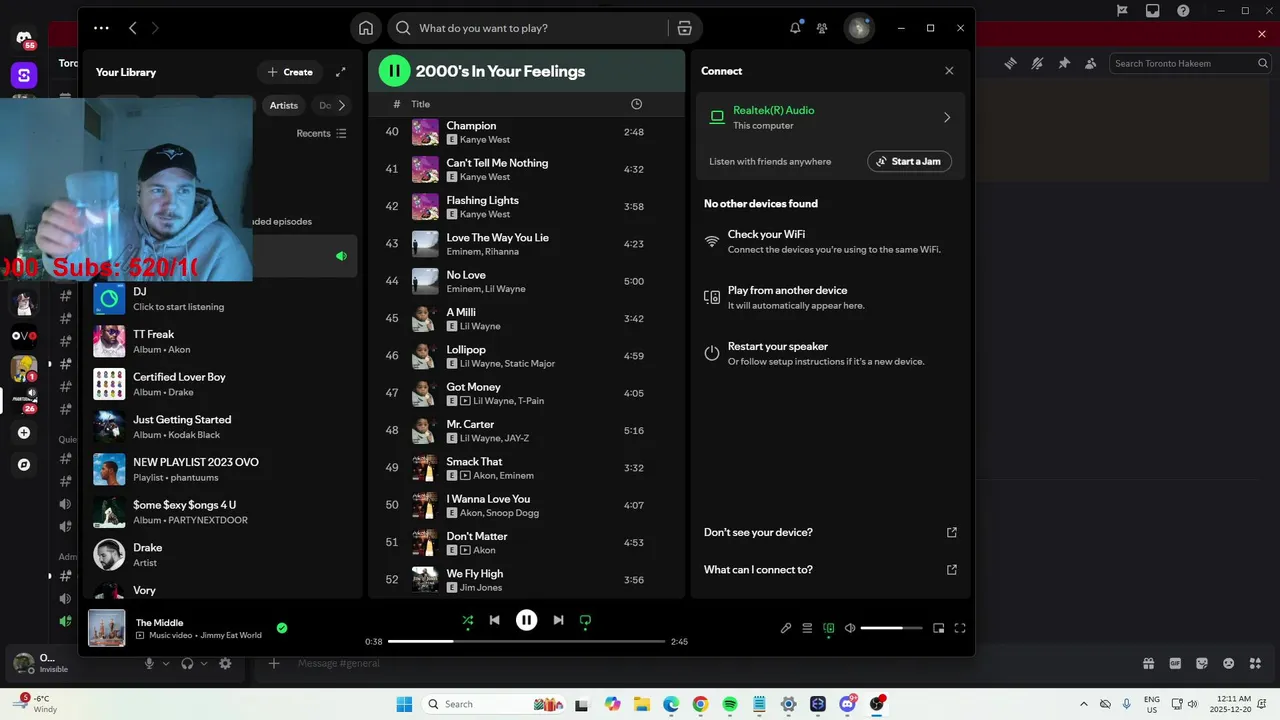Click the song progress bar
This screenshot has height=720, width=1280.
tap(526, 641)
